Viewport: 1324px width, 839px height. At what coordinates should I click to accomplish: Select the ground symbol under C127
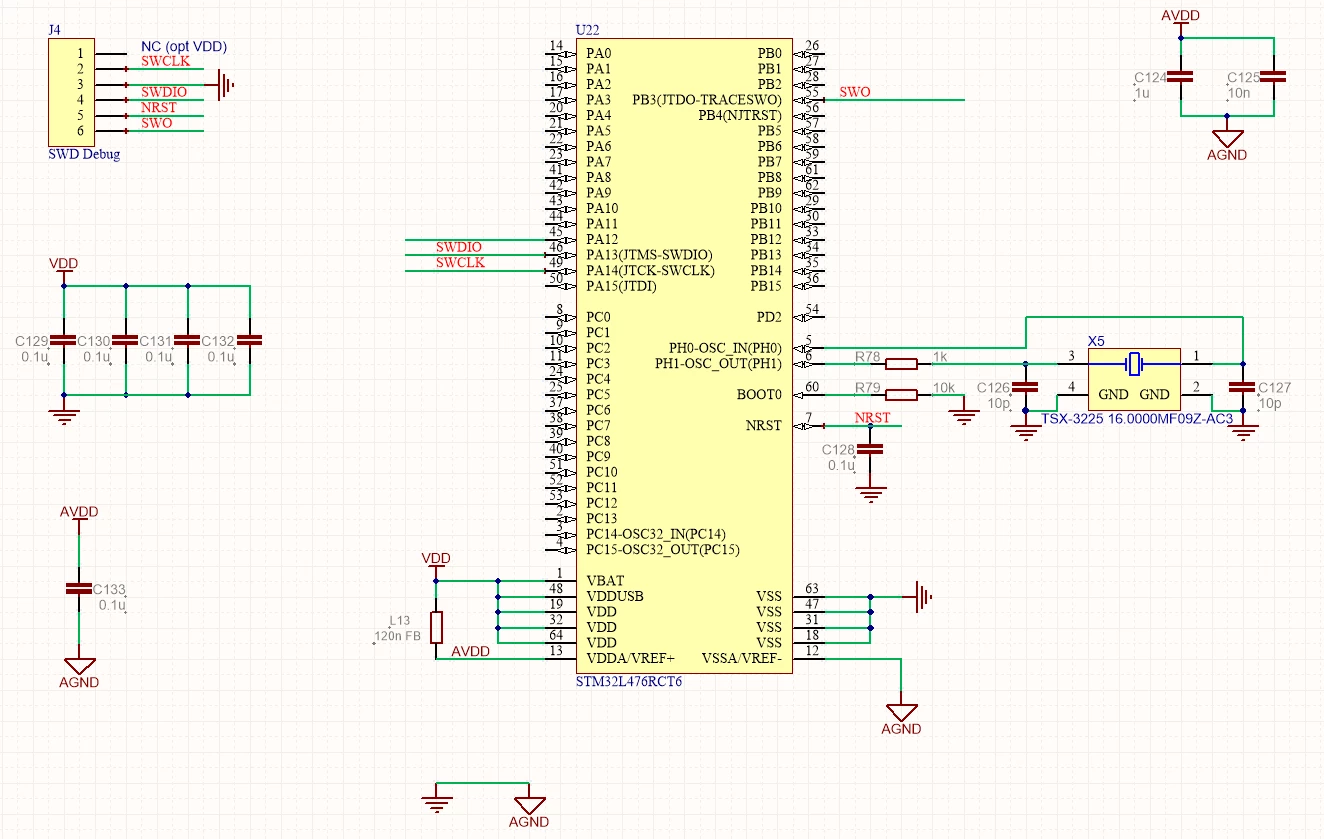coord(1243,429)
